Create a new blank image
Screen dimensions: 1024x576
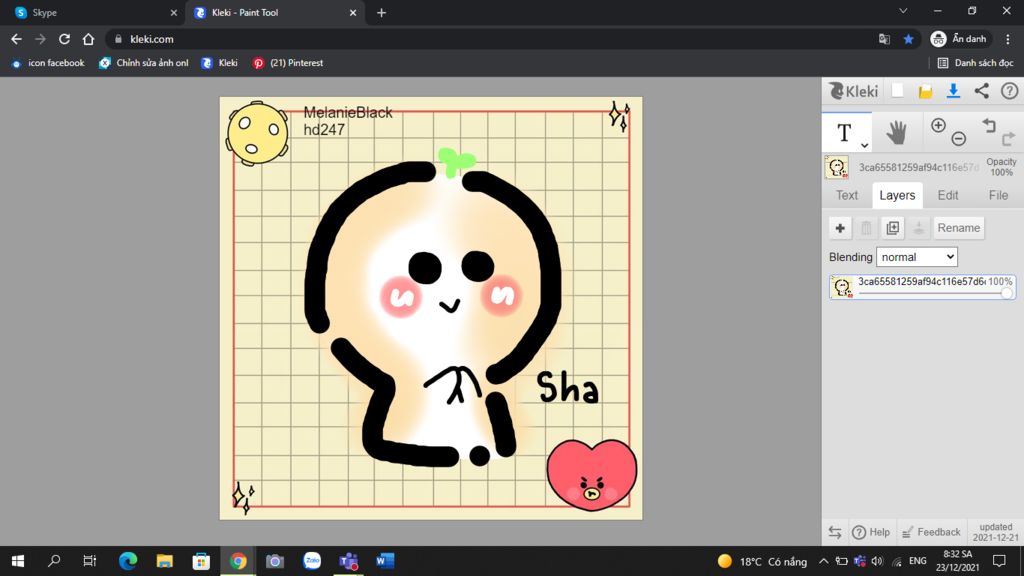click(x=897, y=91)
